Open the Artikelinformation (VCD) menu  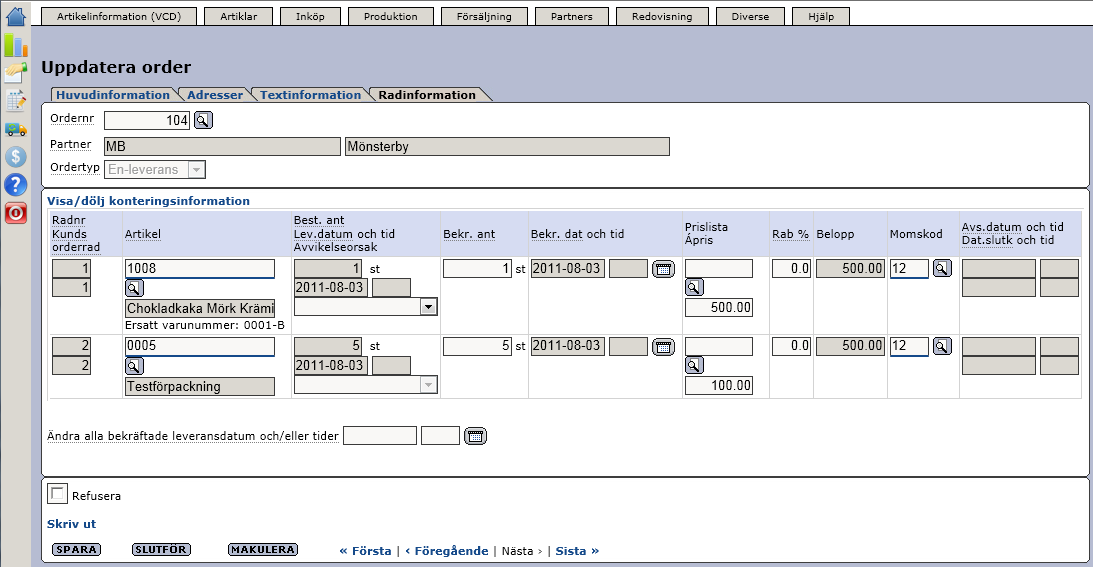coord(119,17)
